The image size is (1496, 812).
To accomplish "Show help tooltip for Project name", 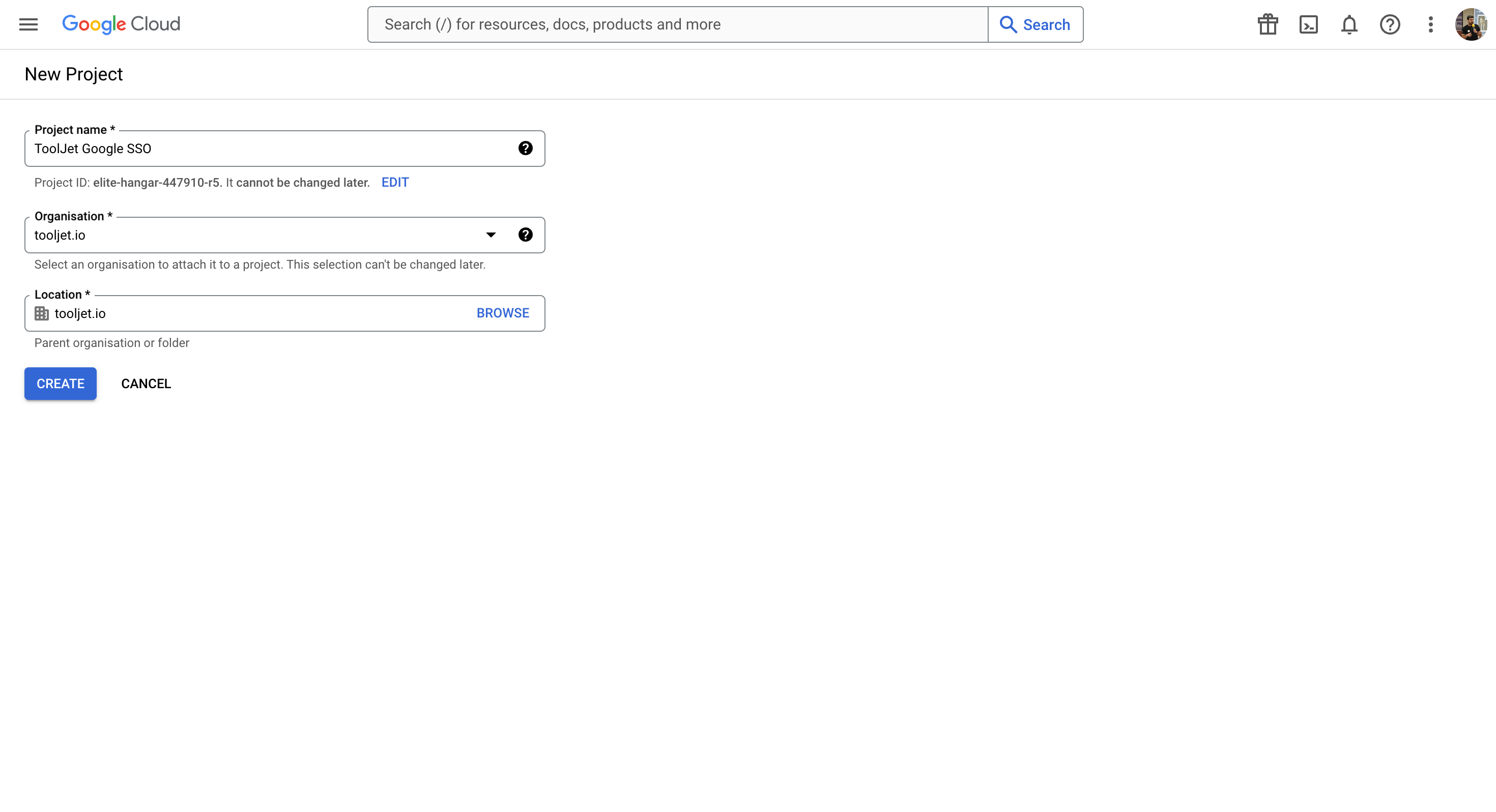I will (525, 149).
